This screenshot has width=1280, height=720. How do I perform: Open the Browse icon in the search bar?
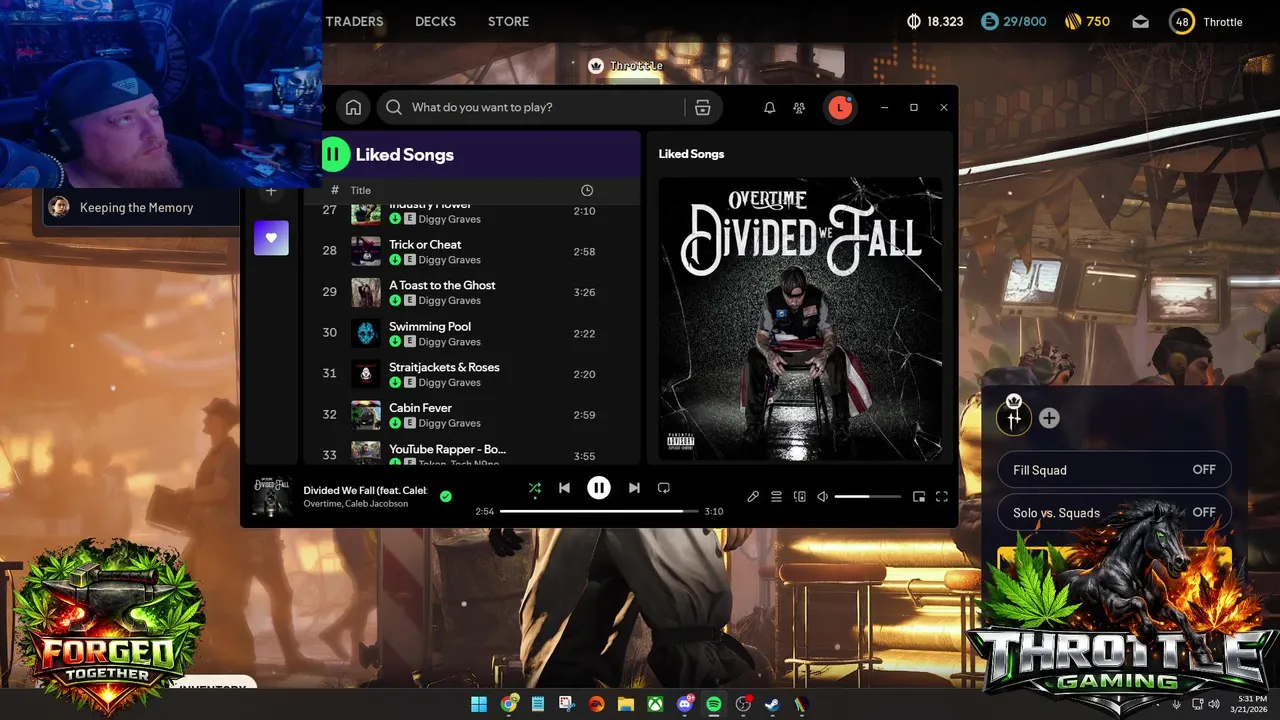(x=702, y=107)
